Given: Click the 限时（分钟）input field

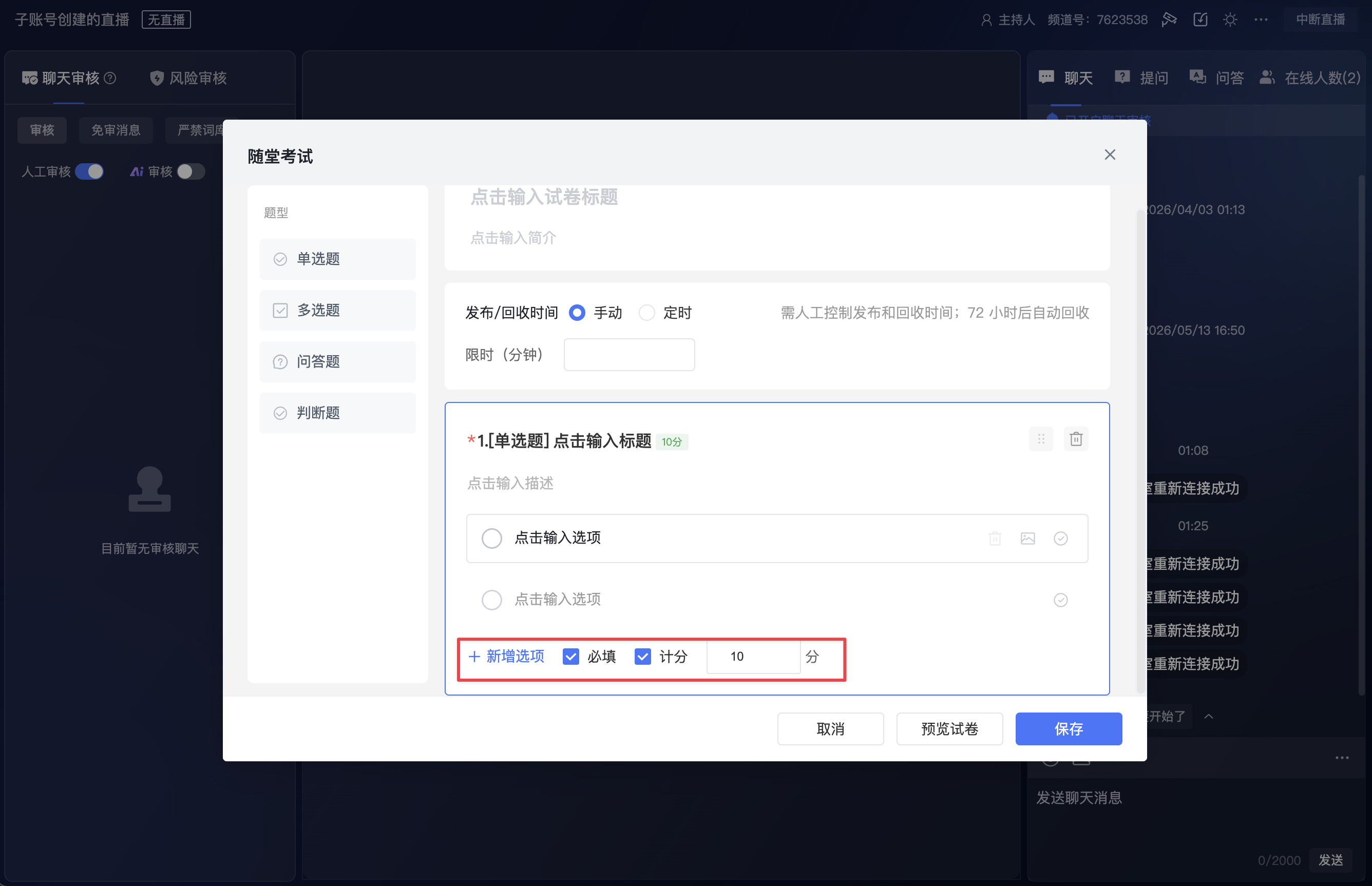Looking at the screenshot, I should pyautogui.click(x=629, y=354).
